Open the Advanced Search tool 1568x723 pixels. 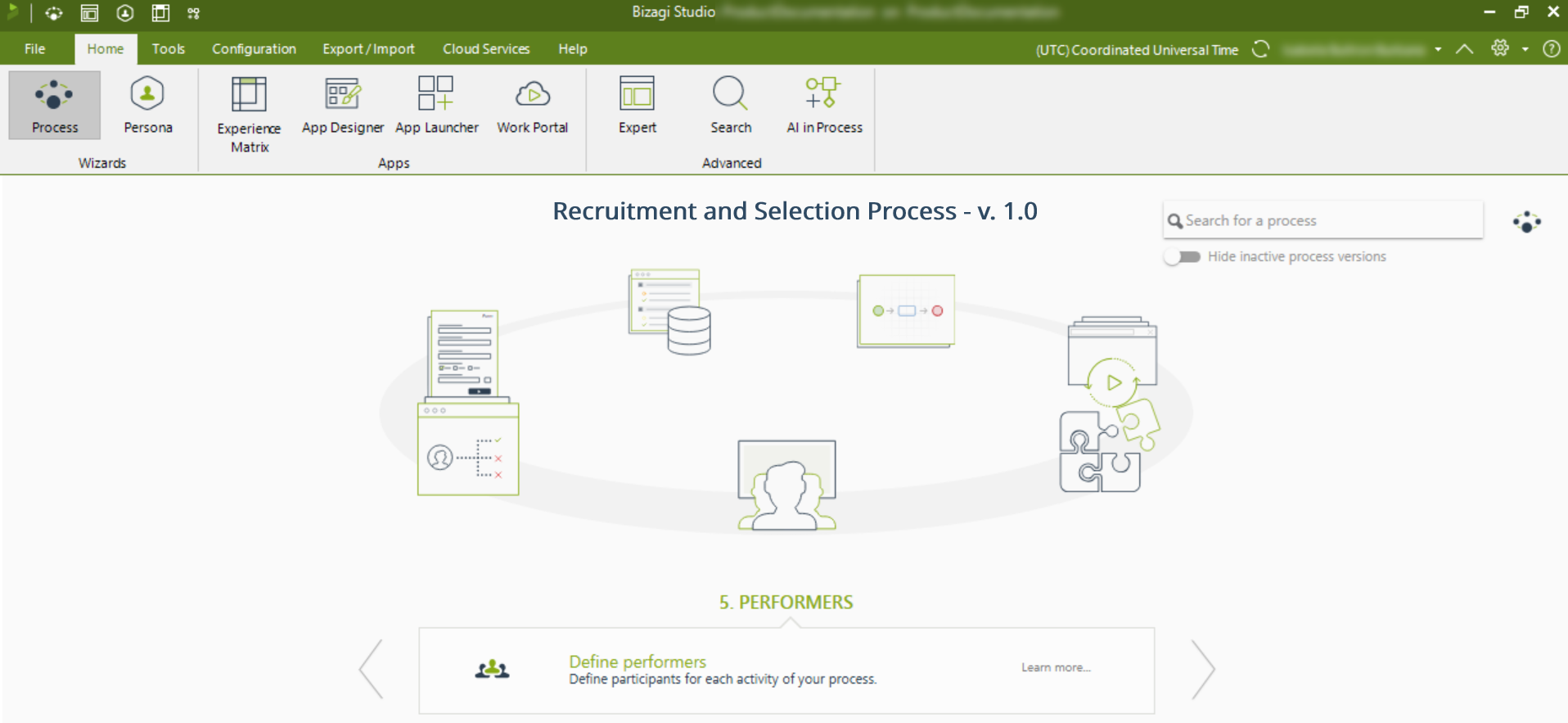(x=730, y=105)
